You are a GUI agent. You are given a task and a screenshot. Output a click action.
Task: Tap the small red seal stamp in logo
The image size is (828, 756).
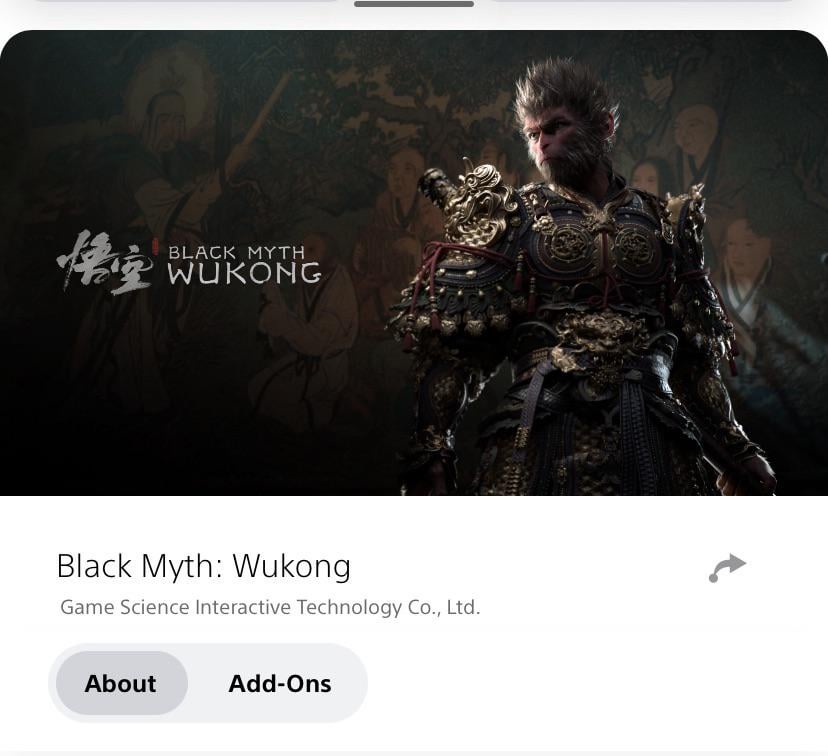(155, 247)
